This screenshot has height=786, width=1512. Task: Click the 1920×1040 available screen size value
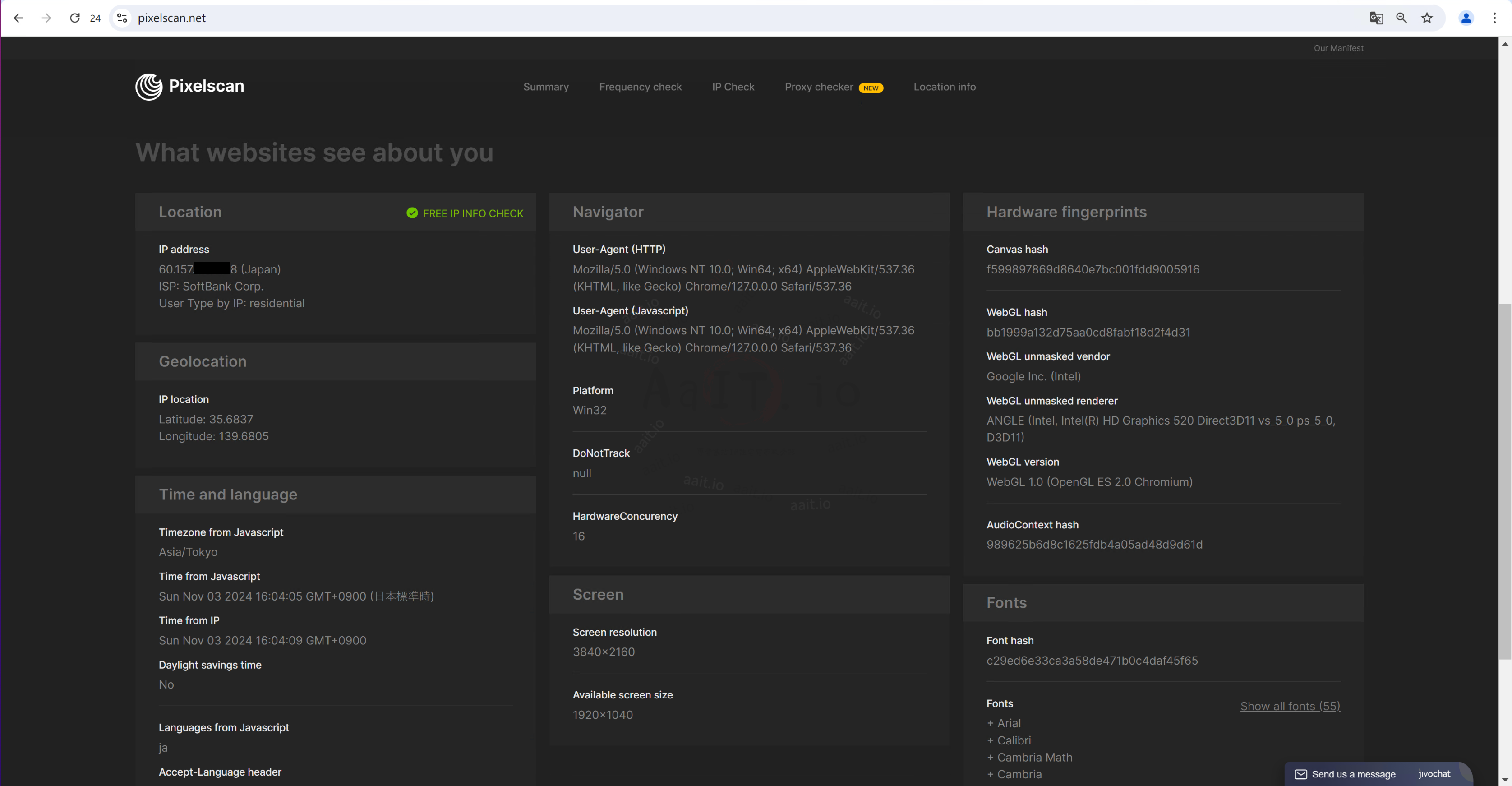(602, 715)
